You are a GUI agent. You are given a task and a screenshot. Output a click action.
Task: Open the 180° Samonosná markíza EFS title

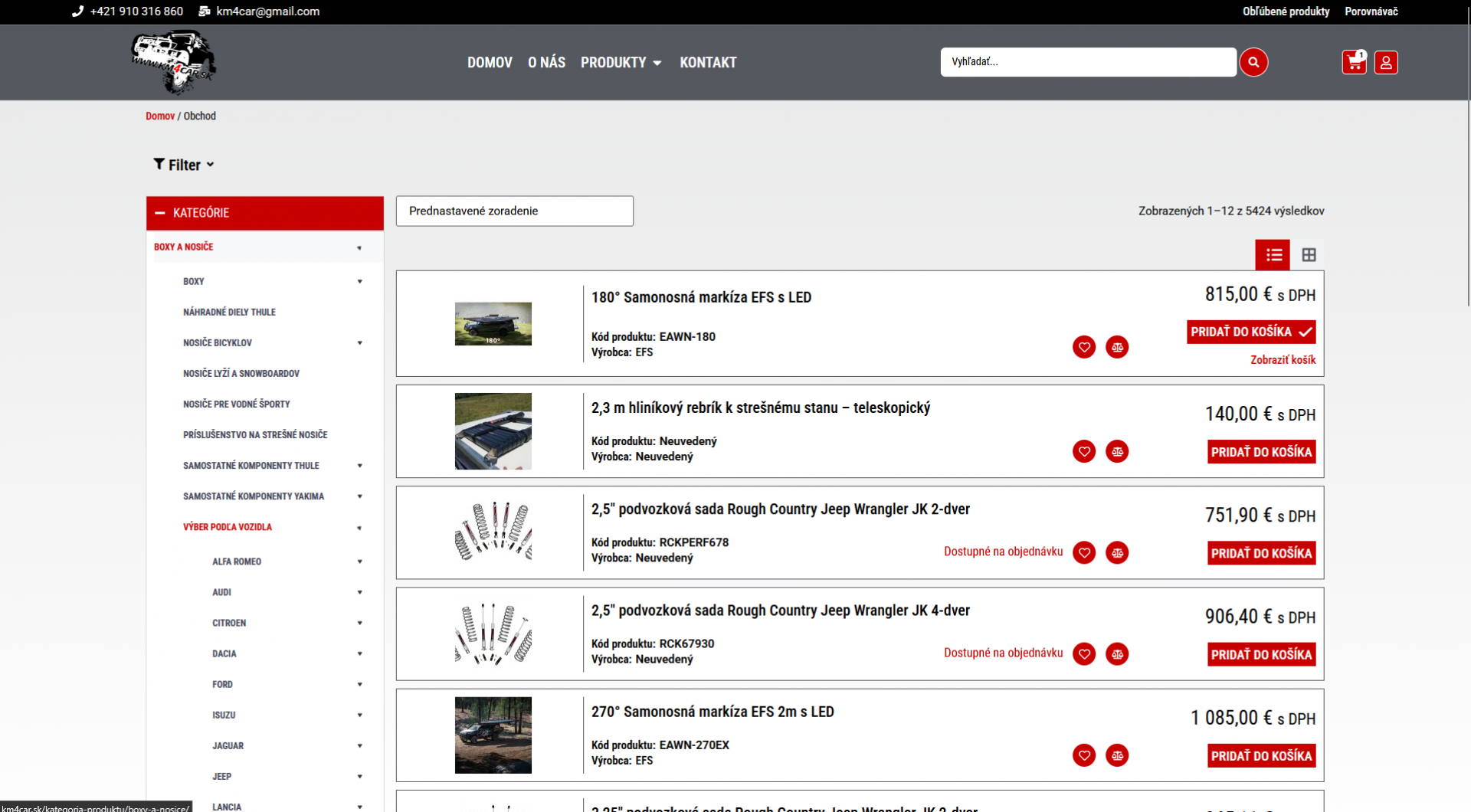point(701,297)
